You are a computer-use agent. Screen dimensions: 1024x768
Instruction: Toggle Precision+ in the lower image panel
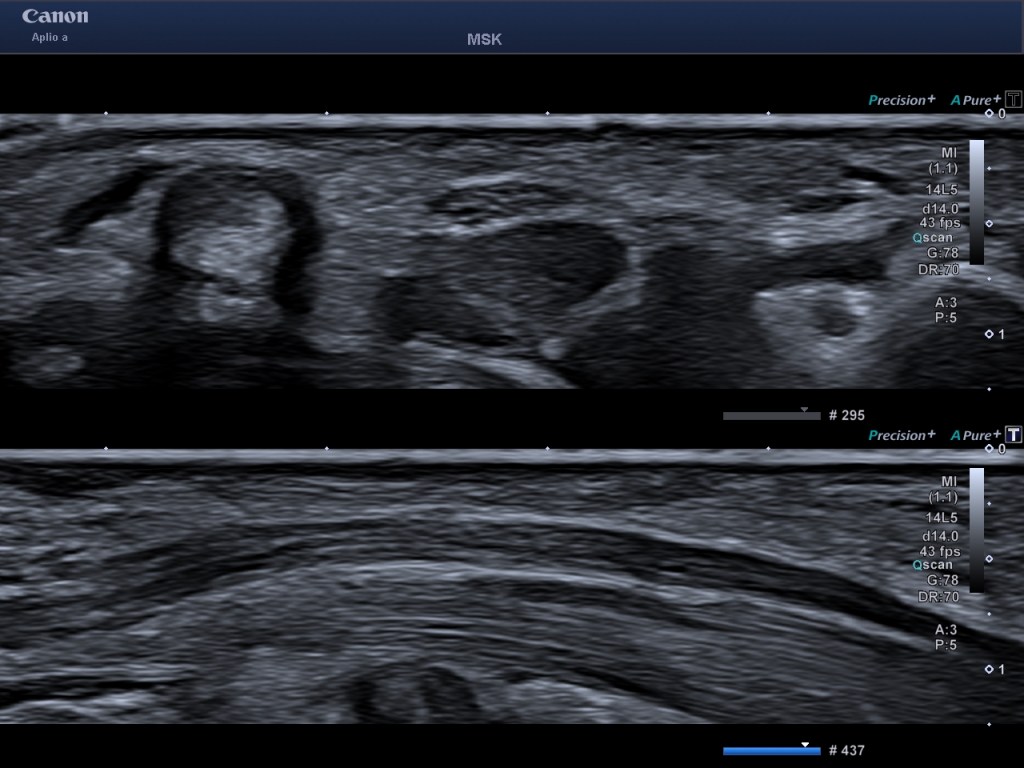(902, 435)
